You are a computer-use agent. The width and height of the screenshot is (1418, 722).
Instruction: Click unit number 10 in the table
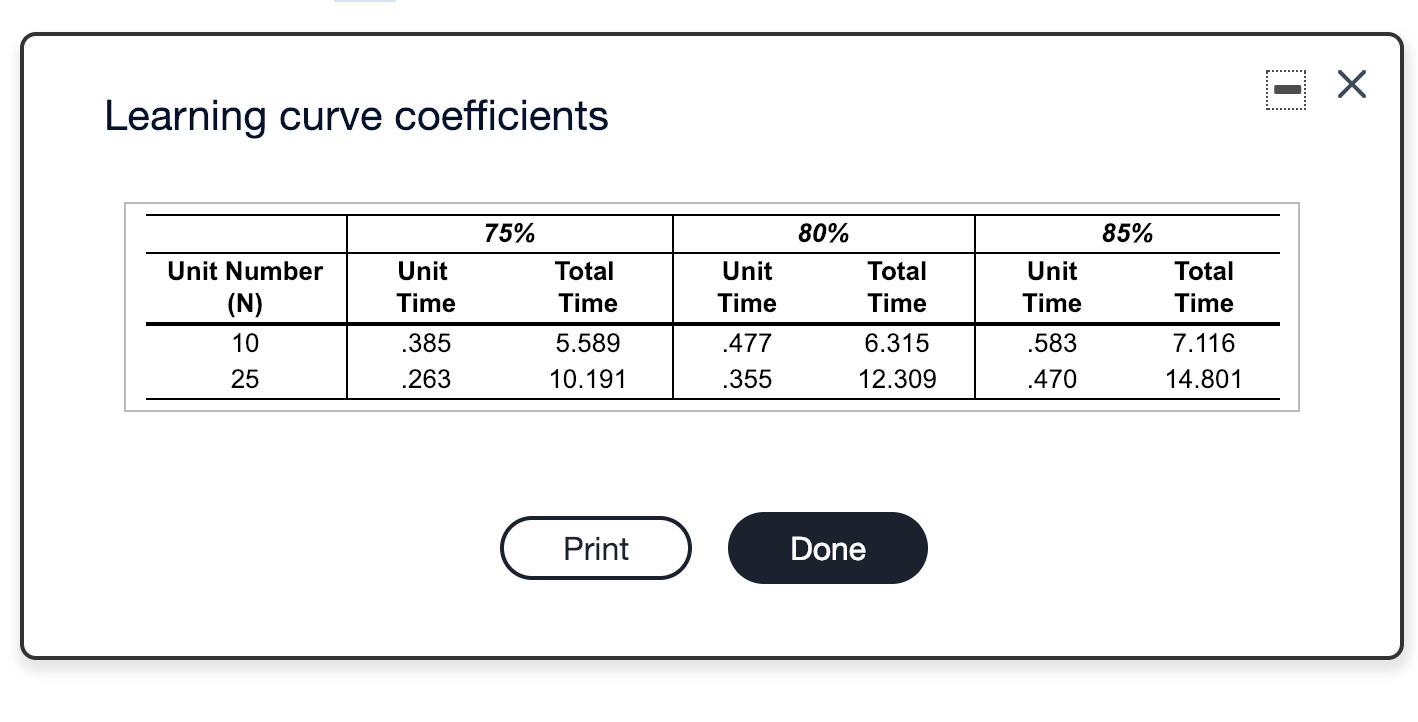[x=245, y=343]
